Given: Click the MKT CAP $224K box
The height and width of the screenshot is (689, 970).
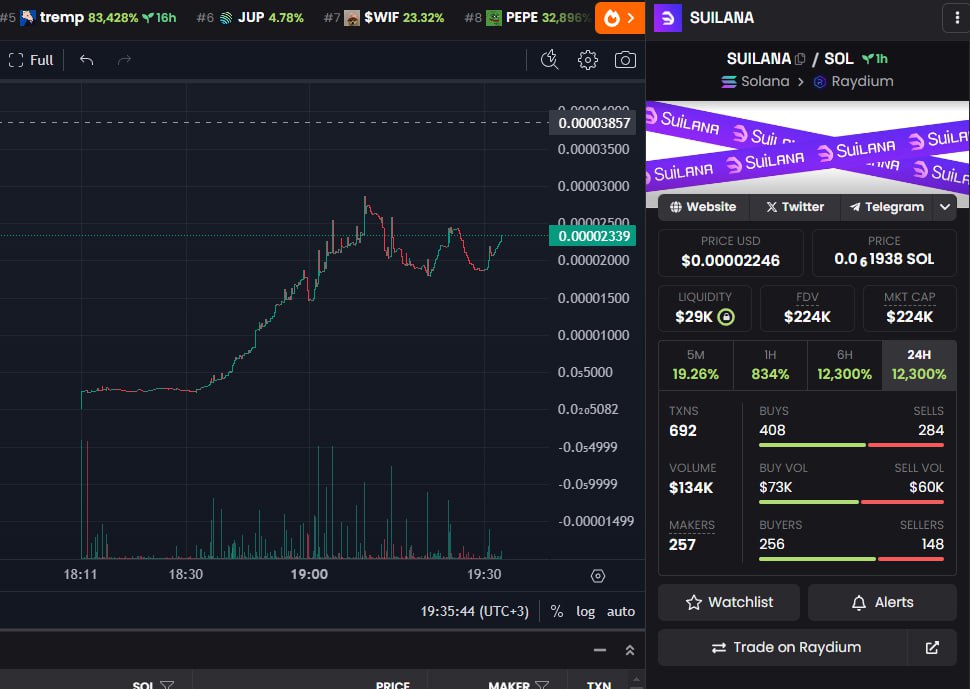Looking at the screenshot, I should point(909,308).
